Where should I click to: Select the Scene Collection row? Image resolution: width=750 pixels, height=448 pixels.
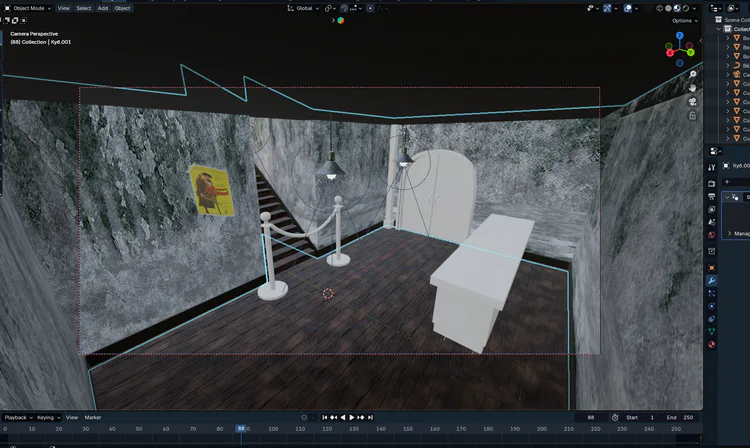click(732, 20)
